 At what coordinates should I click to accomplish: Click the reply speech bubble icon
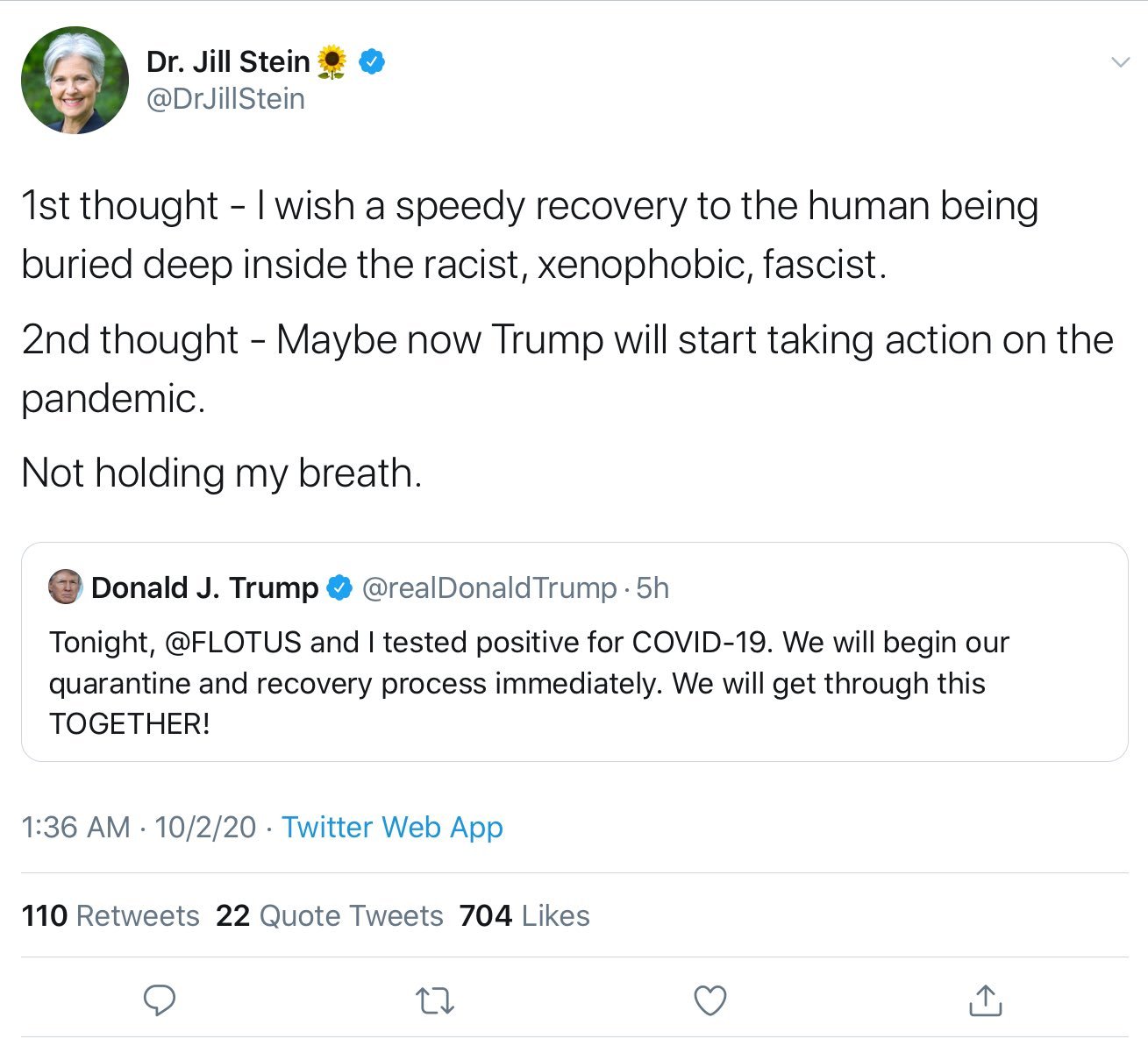pos(160,1000)
